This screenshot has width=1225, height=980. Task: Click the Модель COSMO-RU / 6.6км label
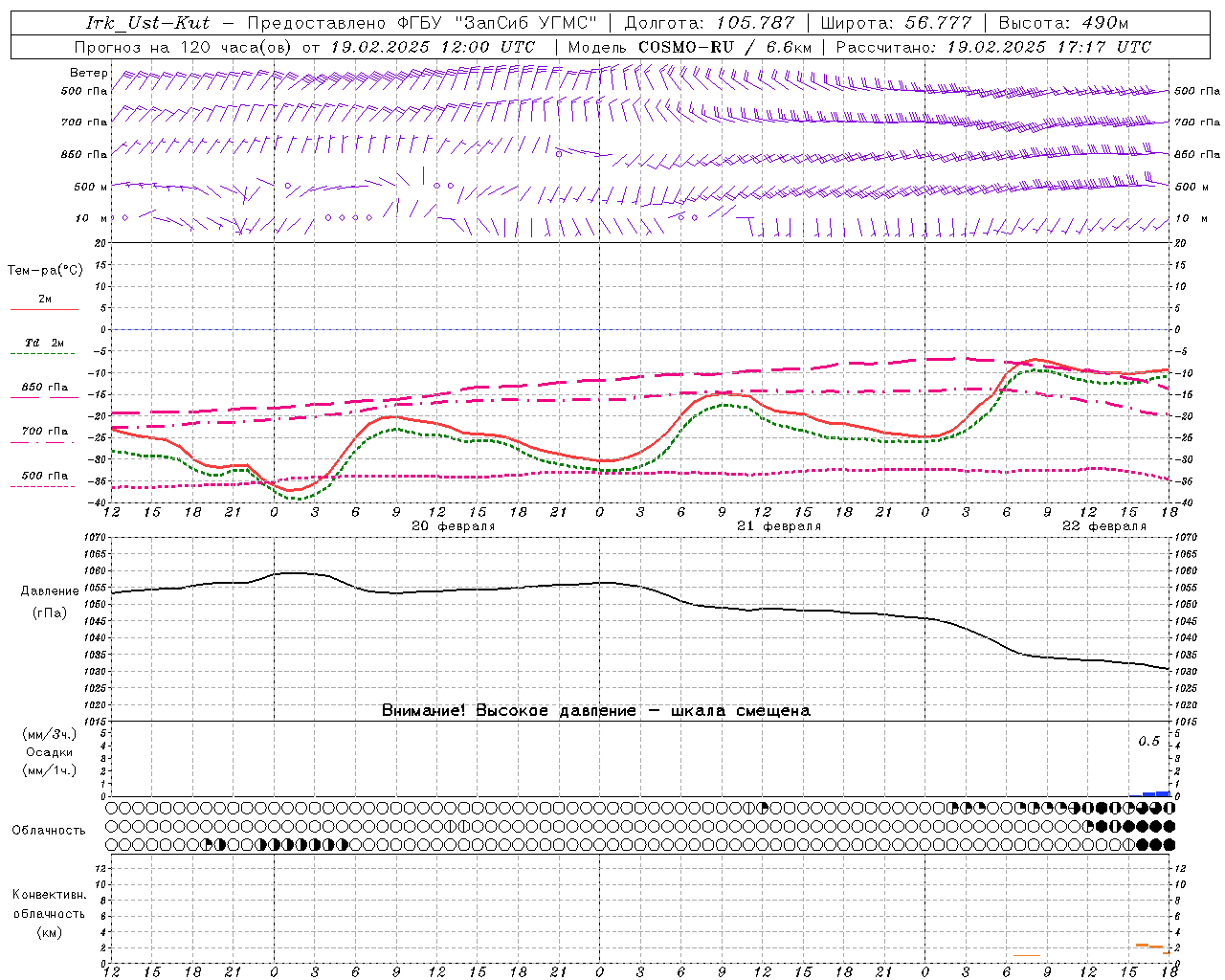(x=690, y=47)
